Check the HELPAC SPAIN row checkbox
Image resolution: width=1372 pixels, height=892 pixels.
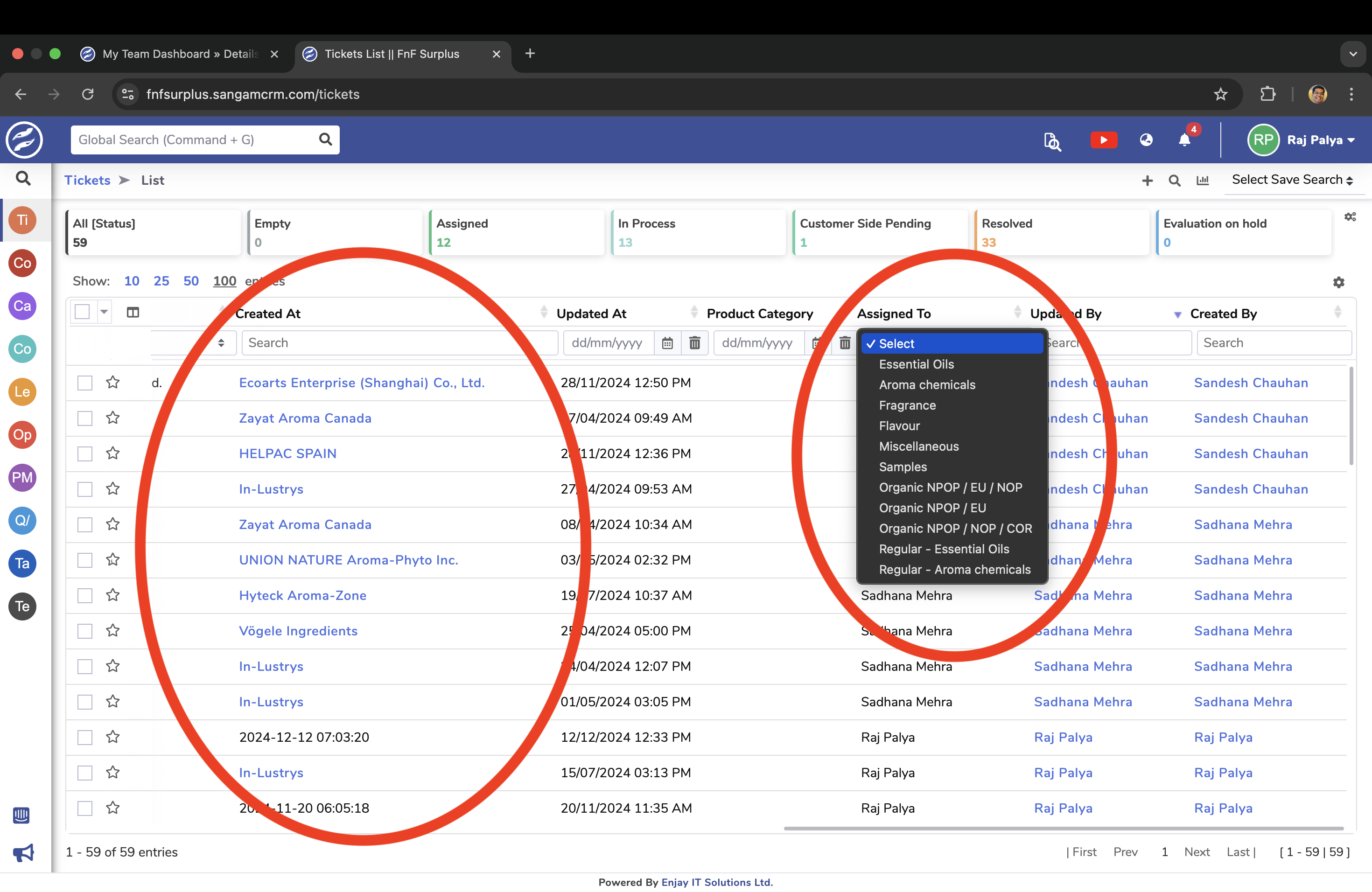(x=85, y=454)
